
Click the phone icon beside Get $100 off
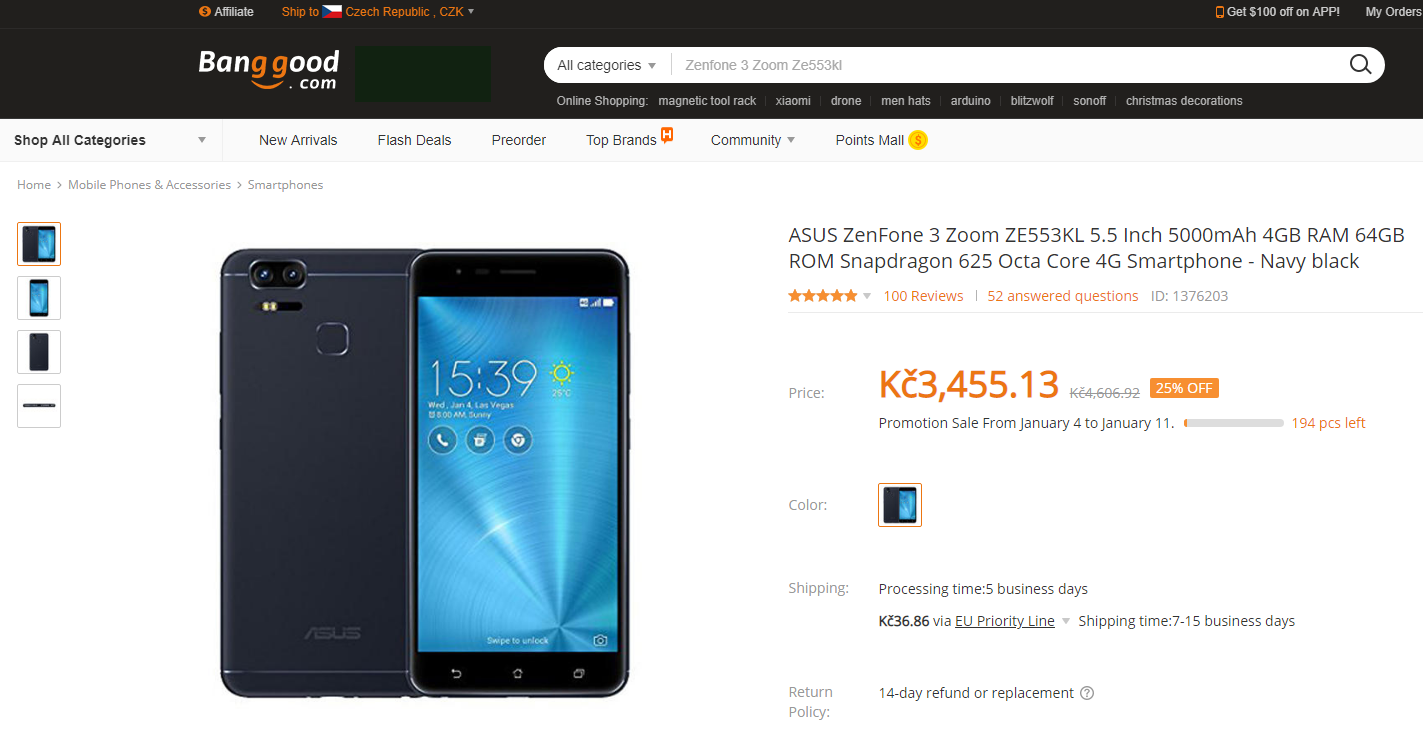(x=1220, y=12)
